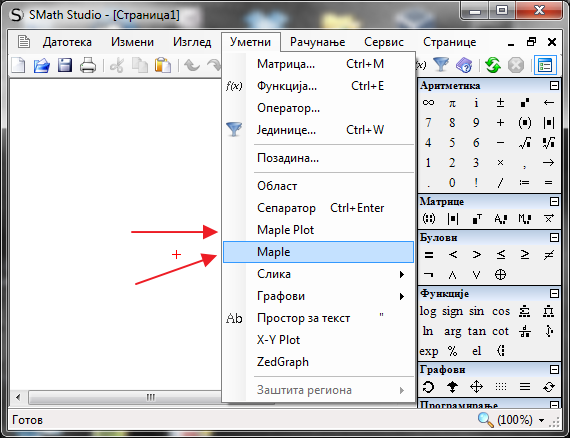Screen dimensions: 570x438
Task: Insert logical NOT operator from Булови panel
Action: tap(429, 275)
